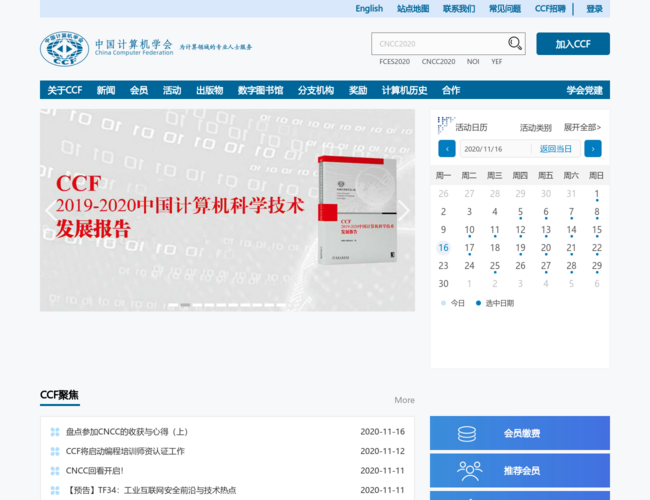Select calendar date 30 in last row
Image resolution: width=650 pixels, height=500 pixels.
pyautogui.click(x=443, y=284)
